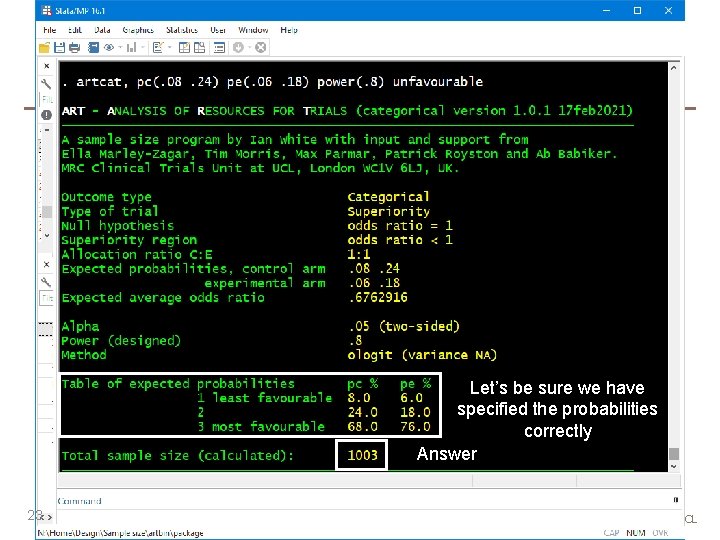Click the Open file folder icon
Screen dimensions: 720x540
[45, 47]
